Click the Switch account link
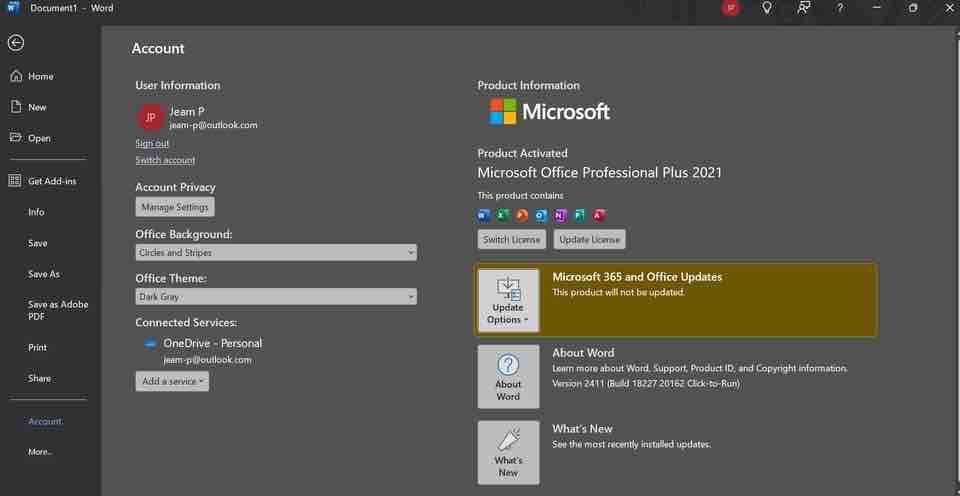The width and height of the screenshot is (960, 496). [165, 160]
